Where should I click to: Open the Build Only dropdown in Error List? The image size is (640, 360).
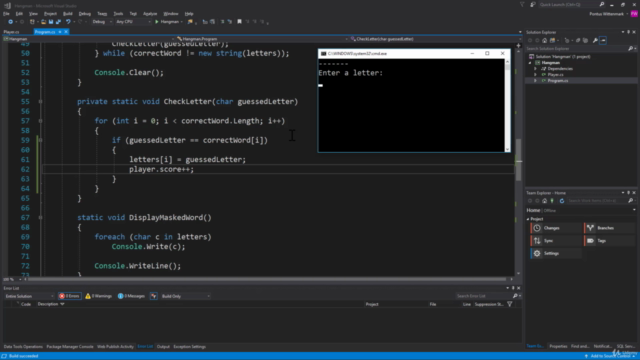point(186,296)
